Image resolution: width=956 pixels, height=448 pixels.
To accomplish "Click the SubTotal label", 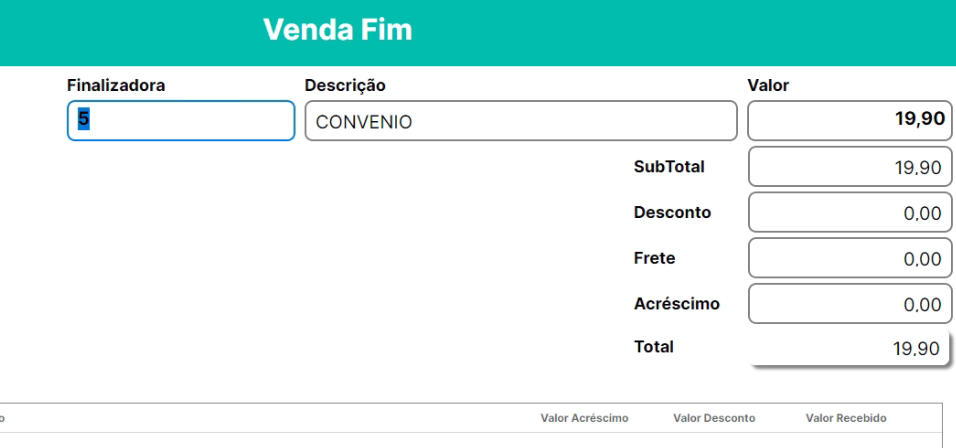I will 669,167.
